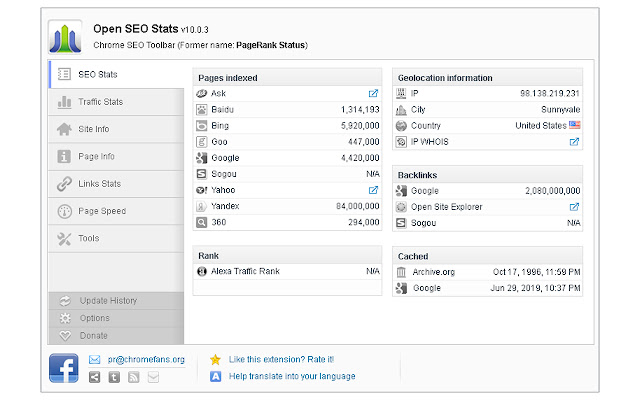
Task: Open the Options menu item
Action: pos(95,318)
